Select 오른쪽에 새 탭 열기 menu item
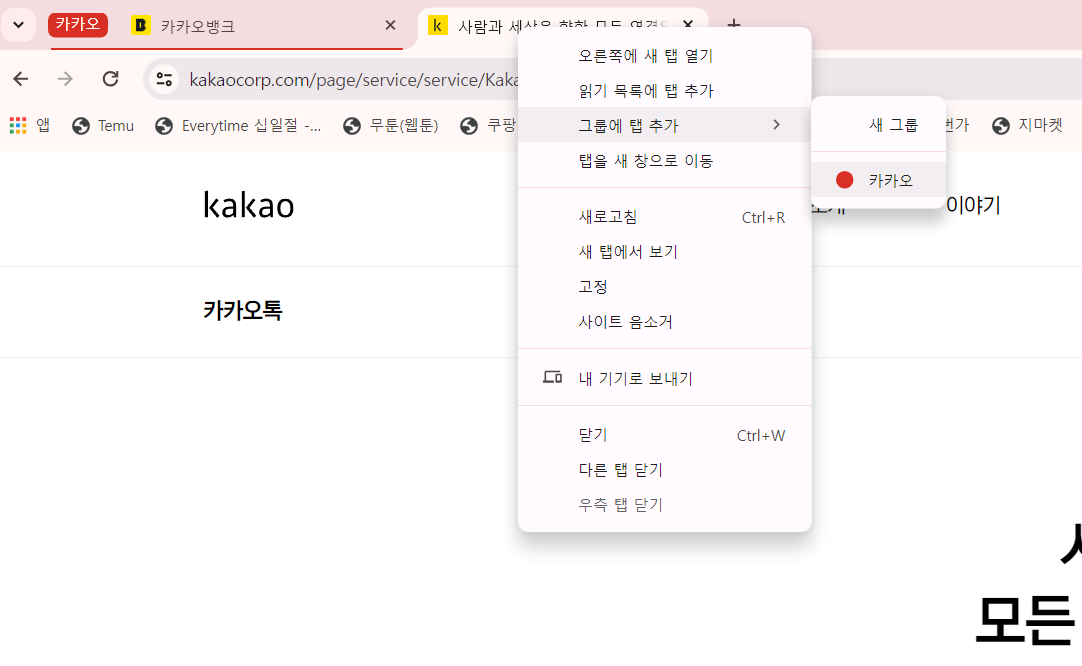The width and height of the screenshot is (1082, 666). click(x=665, y=56)
